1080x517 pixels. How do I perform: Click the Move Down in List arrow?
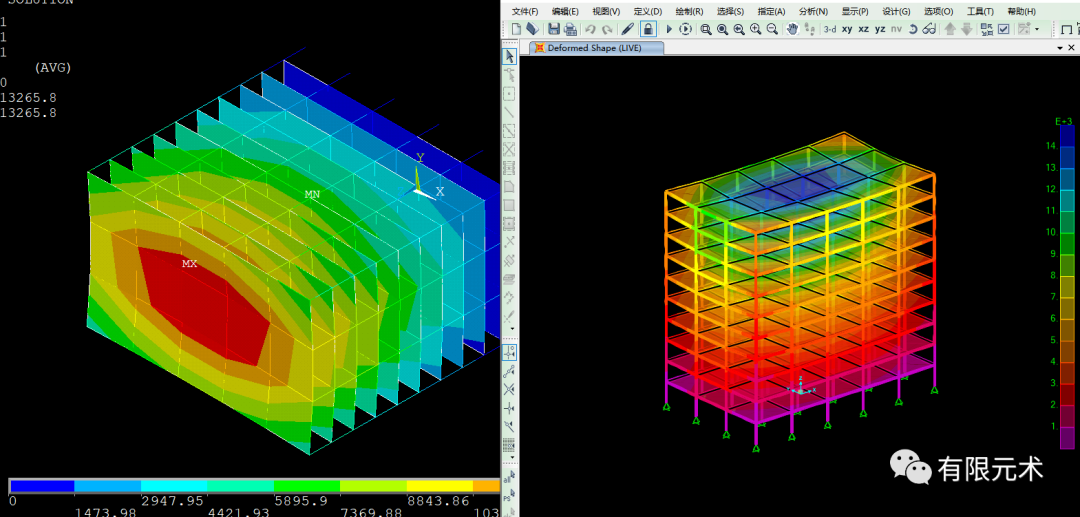(x=967, y=29)
